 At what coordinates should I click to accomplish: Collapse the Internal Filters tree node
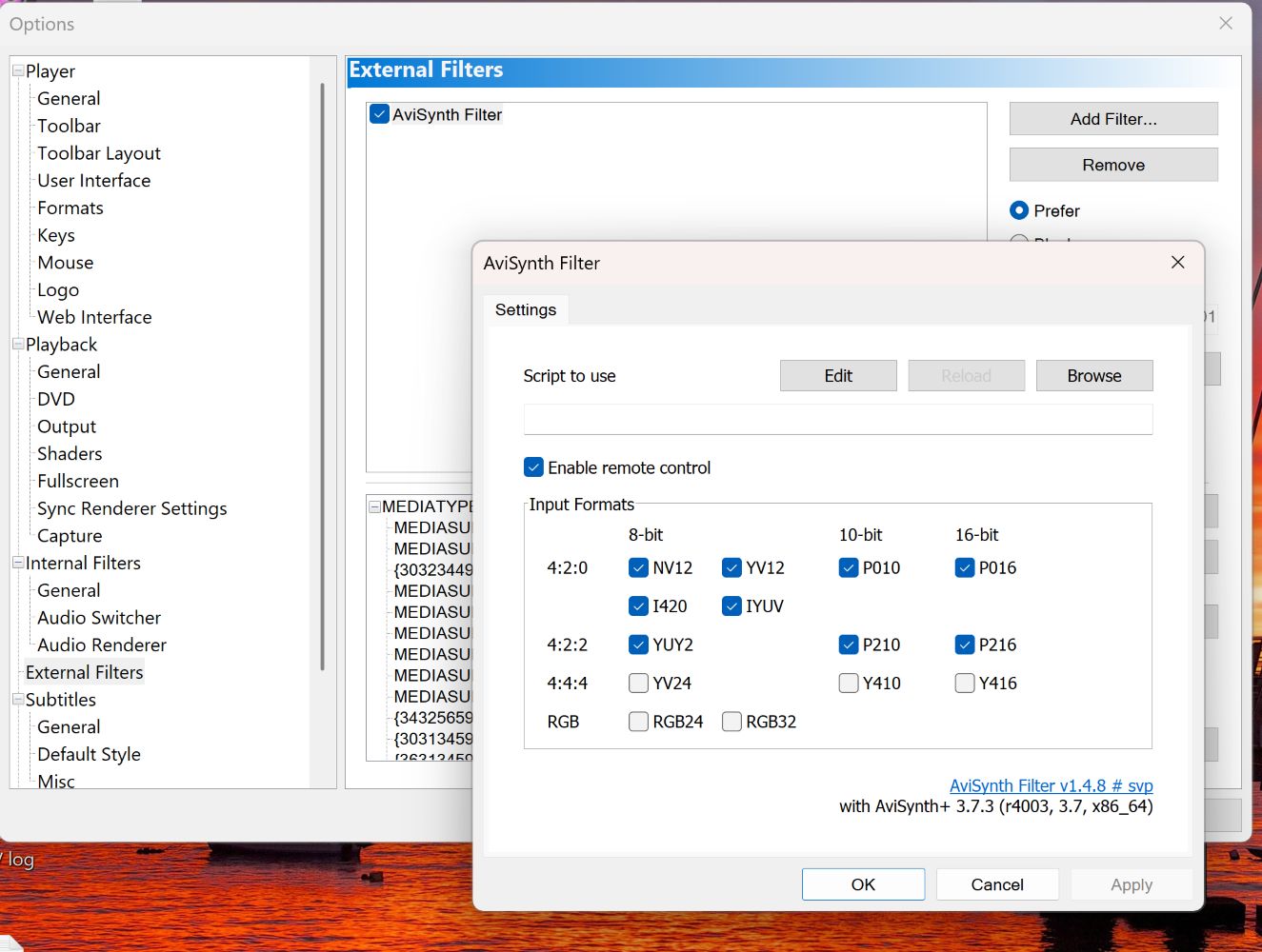18,563
